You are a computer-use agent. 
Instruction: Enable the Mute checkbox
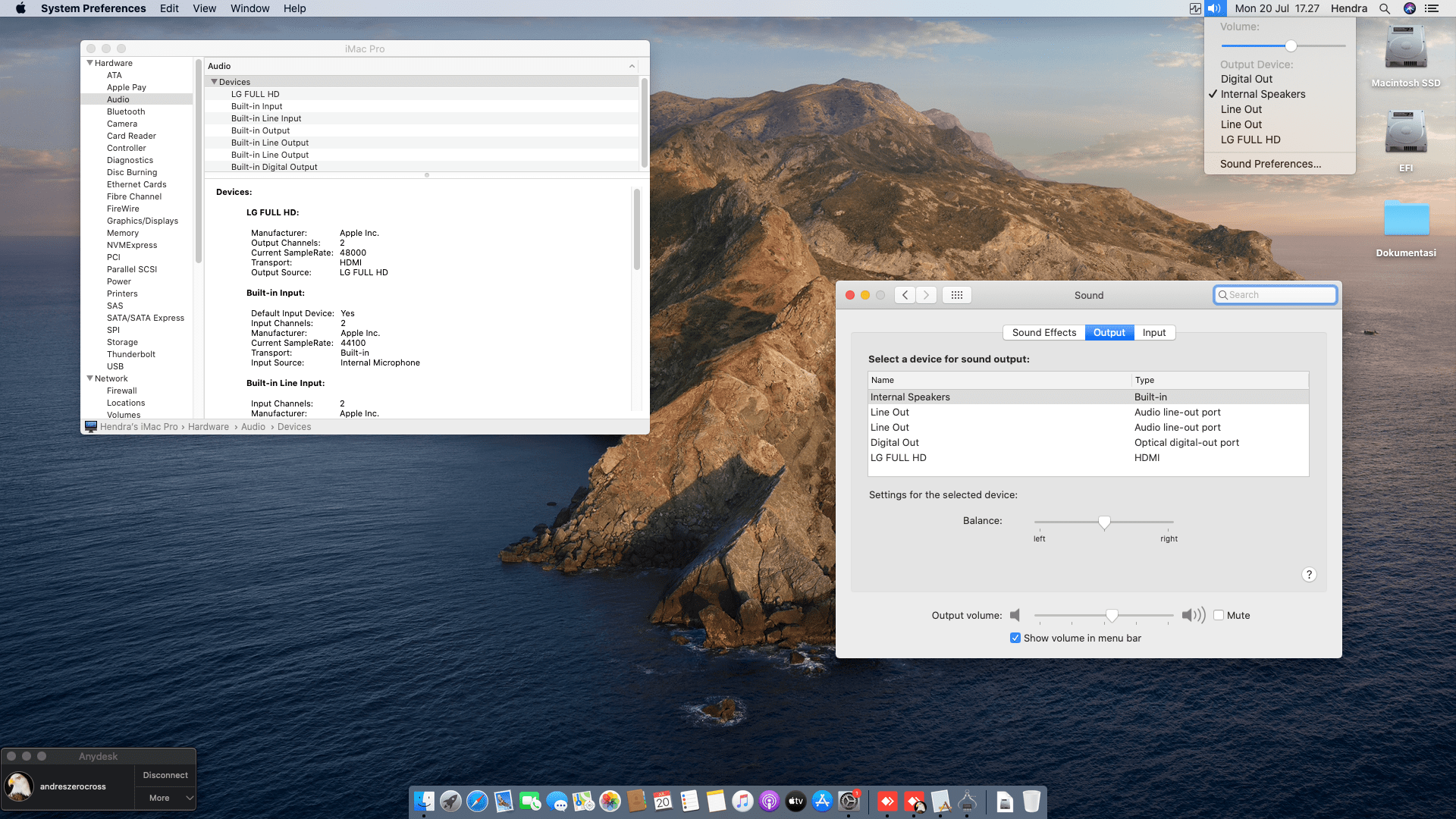coord(1219,615)
